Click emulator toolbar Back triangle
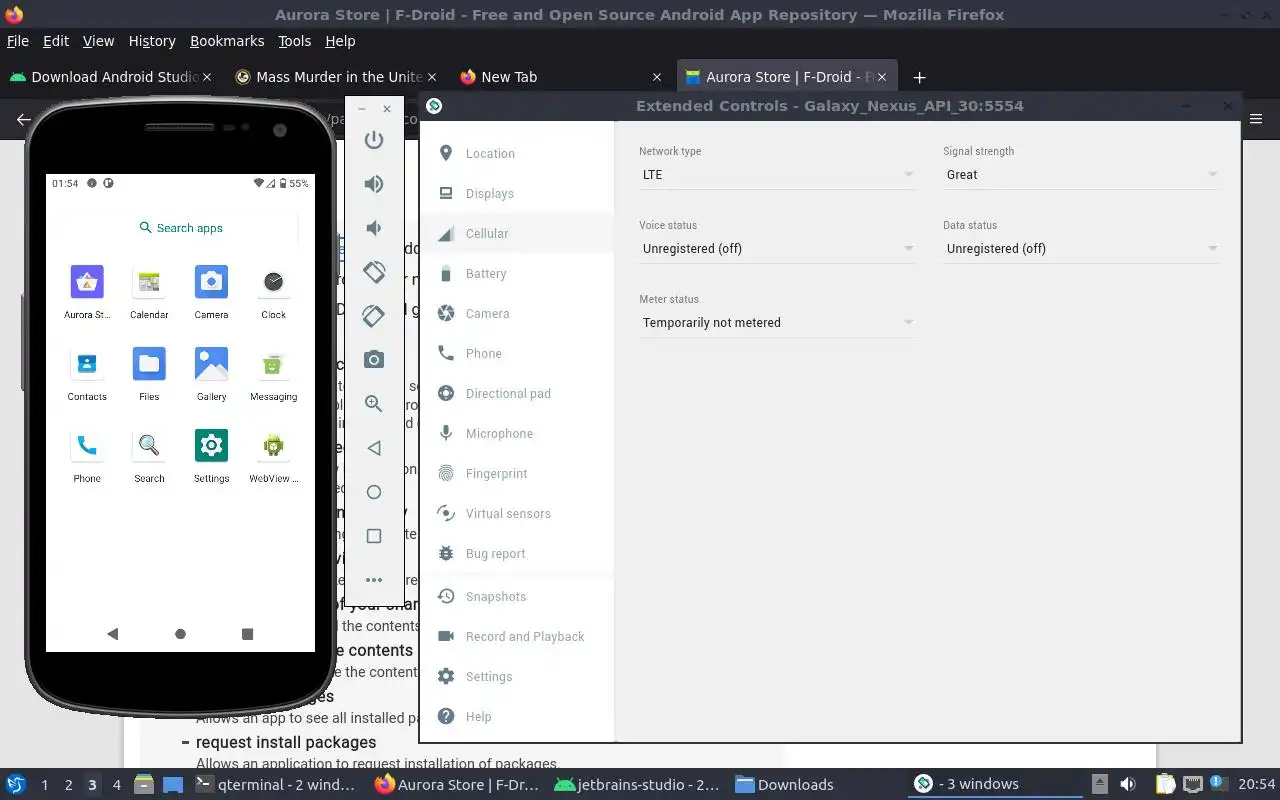Image resolution: width=1280 pixels, height=800 pixels. (374, 448)
